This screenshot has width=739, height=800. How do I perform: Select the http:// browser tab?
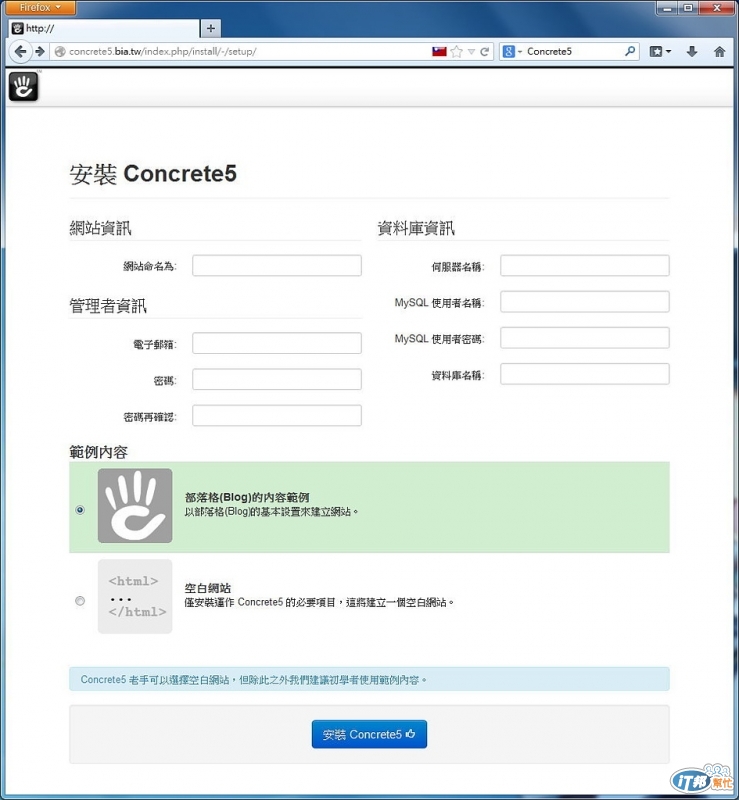(x=104, y=29)
